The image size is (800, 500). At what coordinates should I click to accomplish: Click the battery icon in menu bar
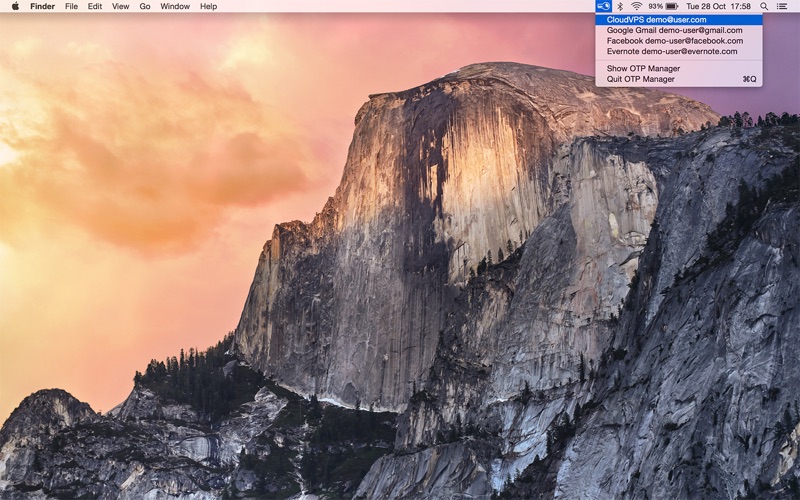[671, 6]
